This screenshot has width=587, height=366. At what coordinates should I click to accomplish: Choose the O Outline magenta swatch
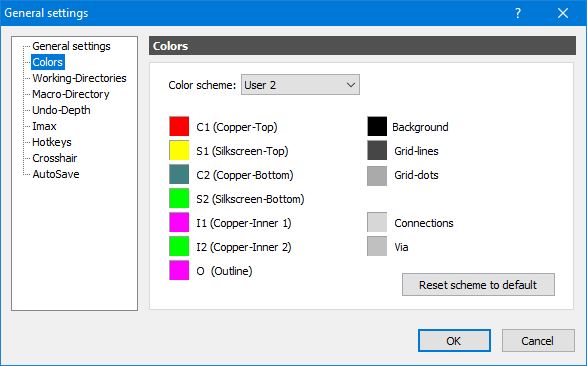pyautogui.click(x=179, y=270)
